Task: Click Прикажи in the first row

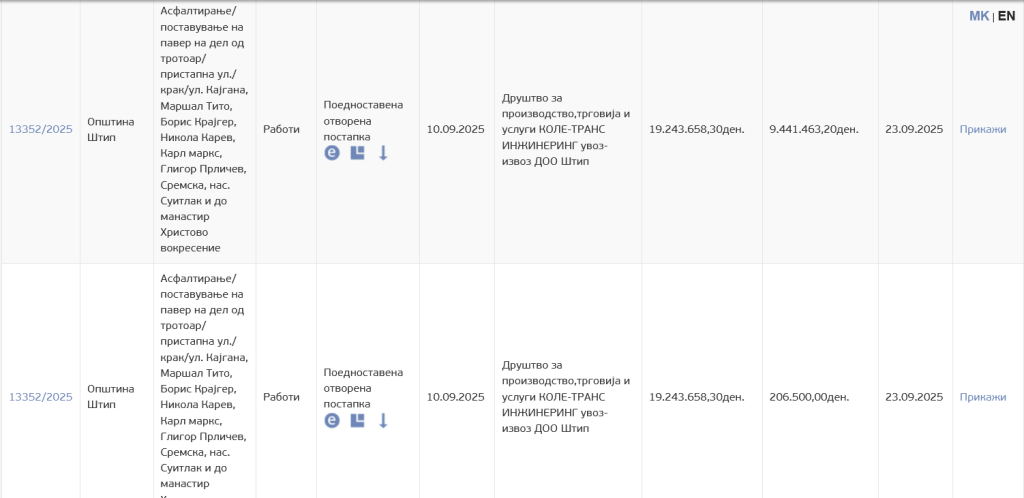Action: [x=982, y=129]
